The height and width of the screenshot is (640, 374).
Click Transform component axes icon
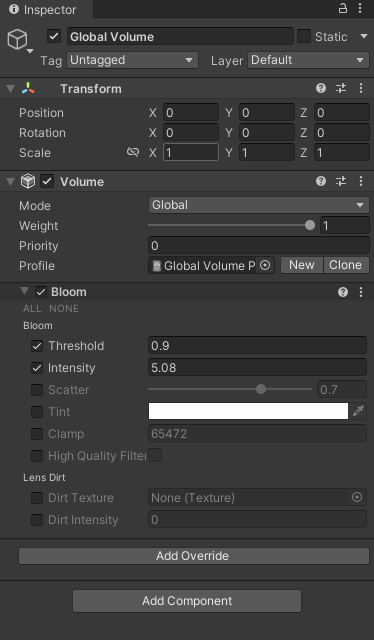pyautogui.click(x=28, y=88)
